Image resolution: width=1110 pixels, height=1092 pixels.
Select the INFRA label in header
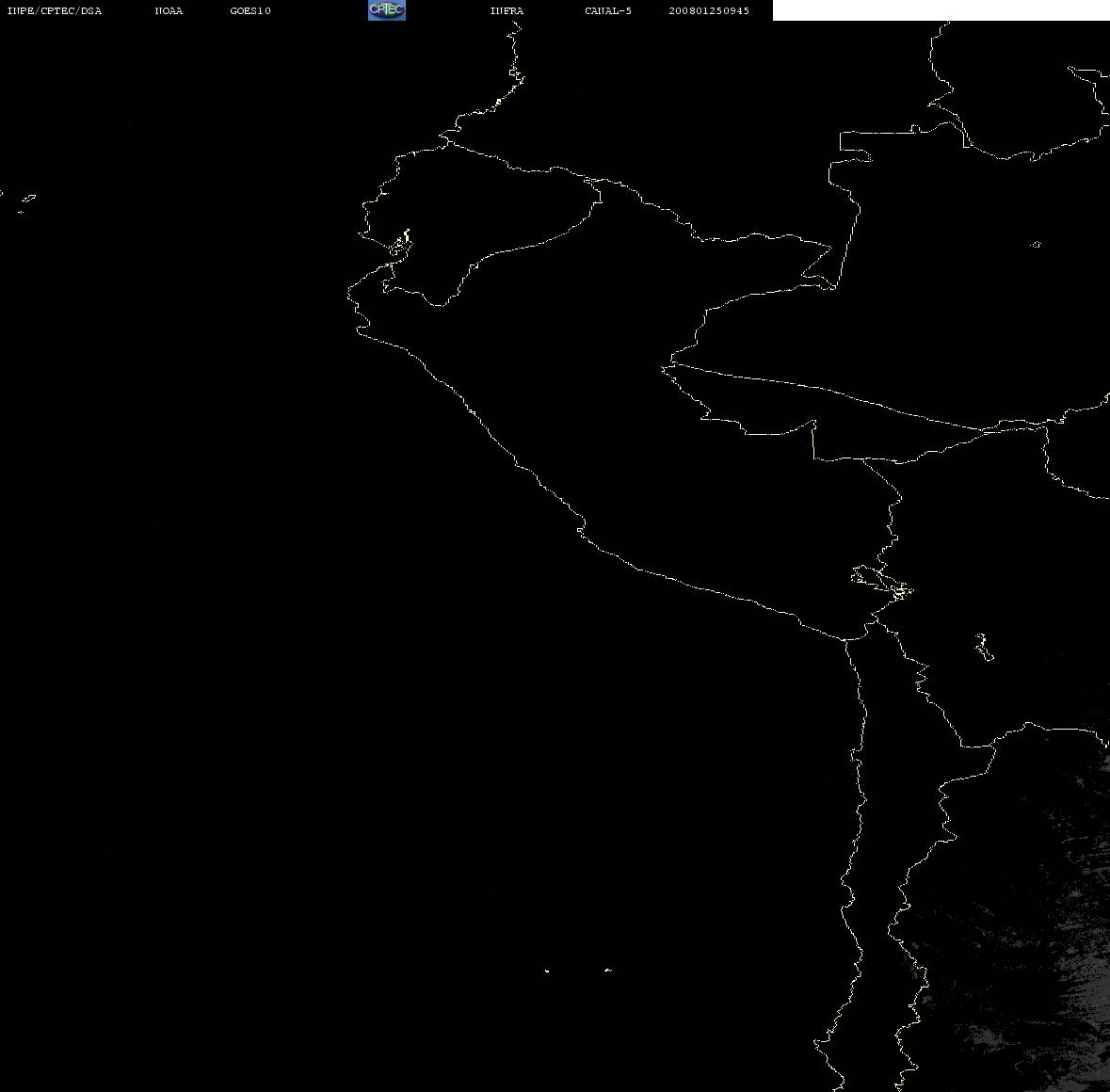click(507, 10)
